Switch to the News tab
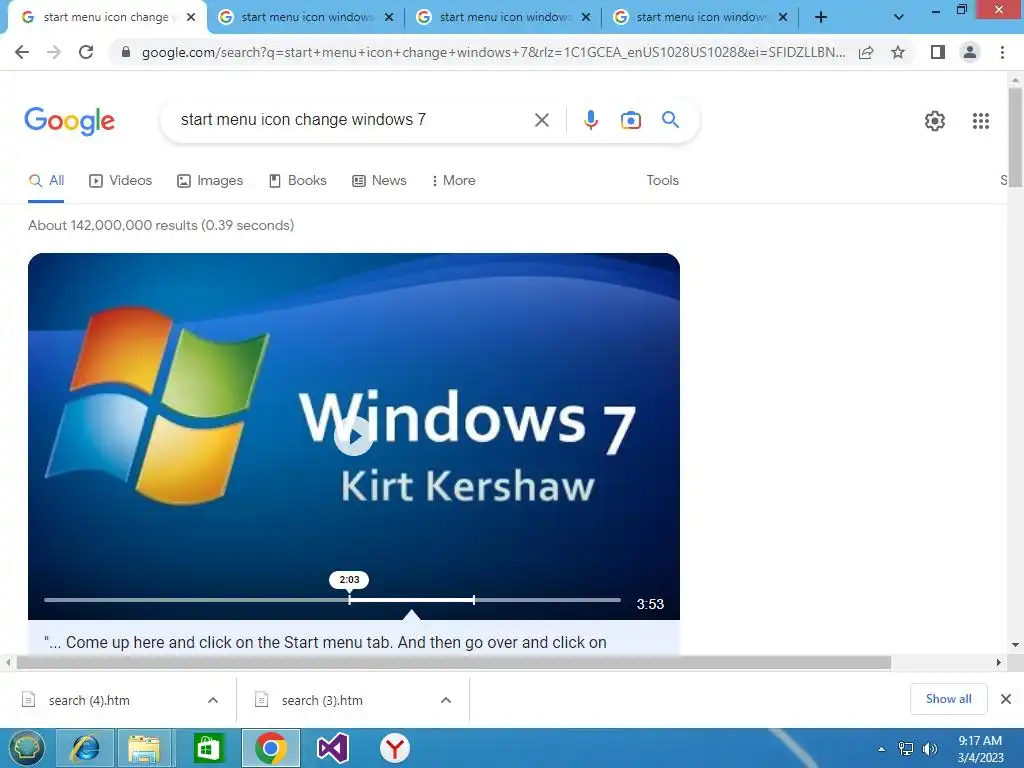Viewport: 1024px width, 768px height. click(x=379, y=180)
